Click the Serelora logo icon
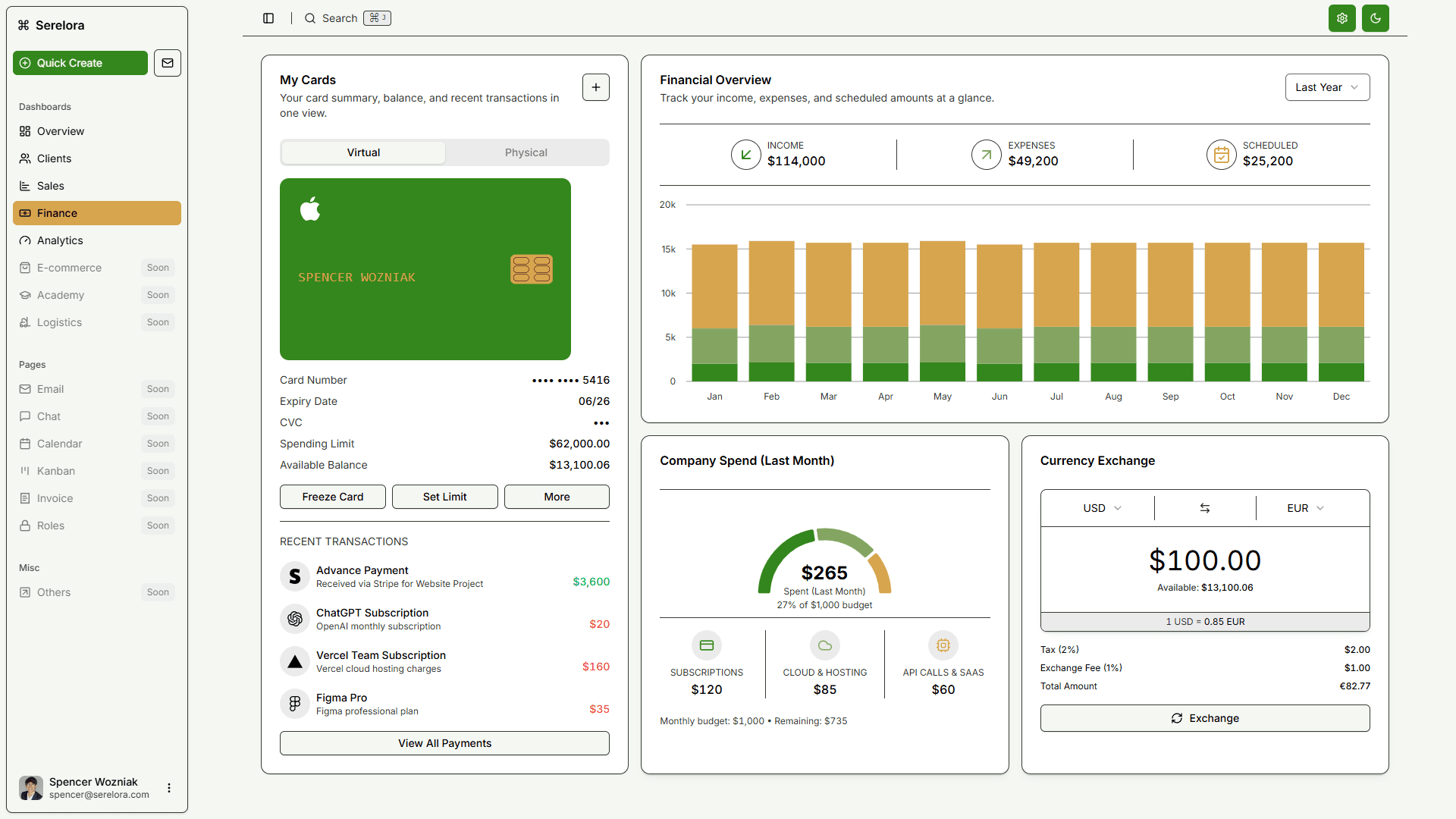Image resolution: width=1456 pixels, height=819 pixels. [x=24, y=25]
